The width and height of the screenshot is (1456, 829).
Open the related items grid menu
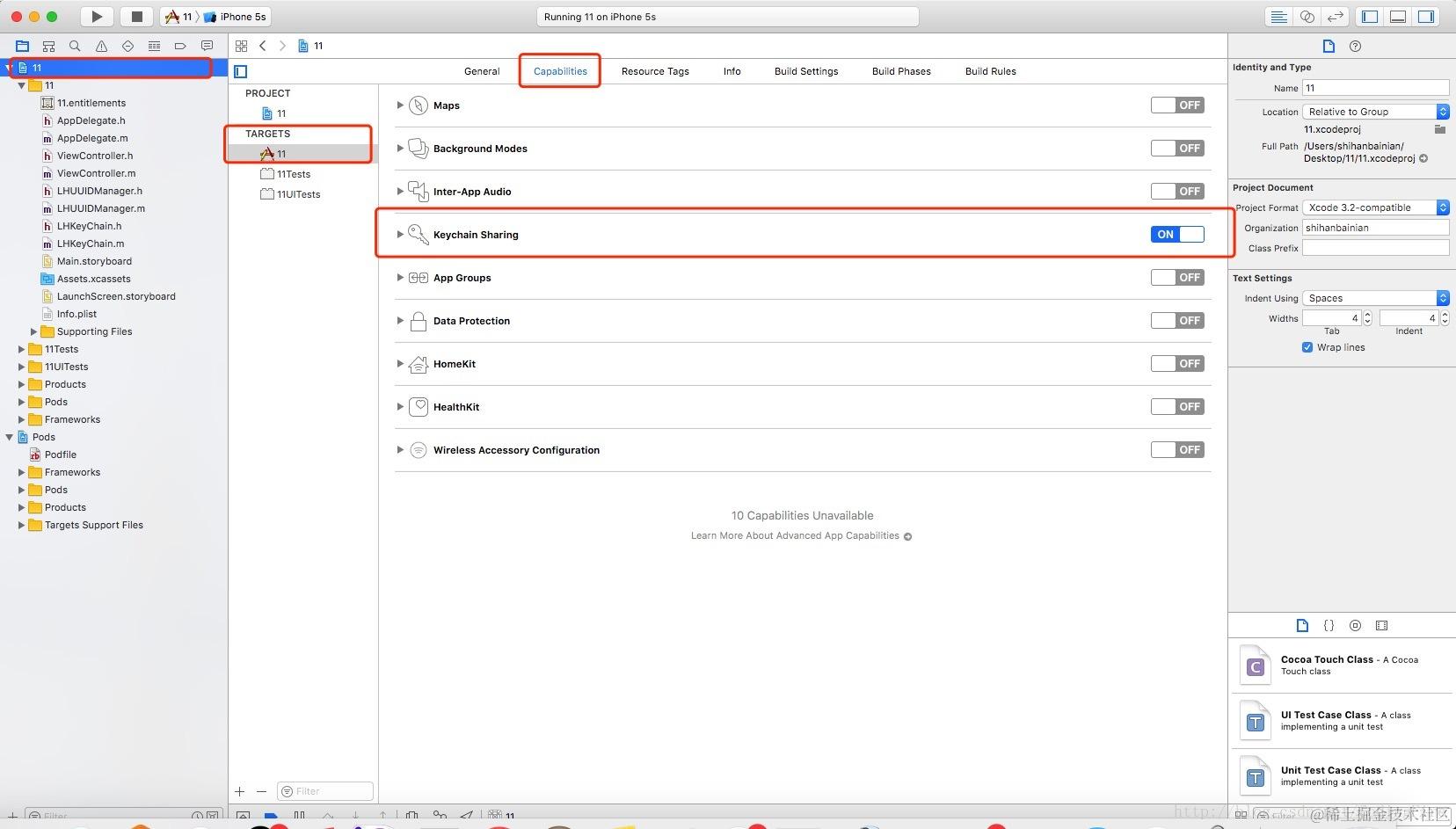point(242,46)
